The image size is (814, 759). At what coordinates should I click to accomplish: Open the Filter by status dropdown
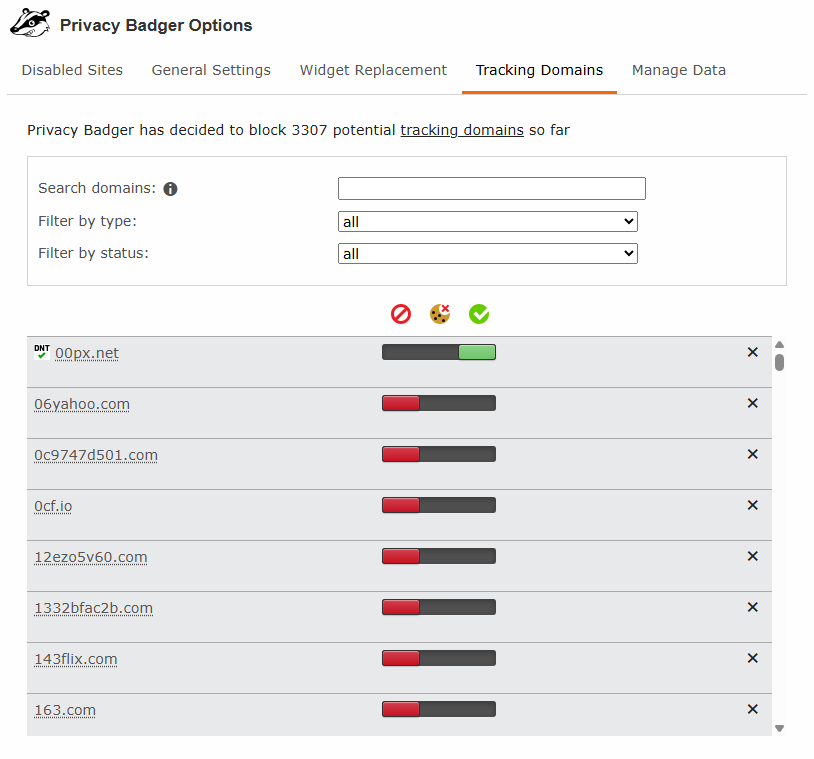click(487, 253)
